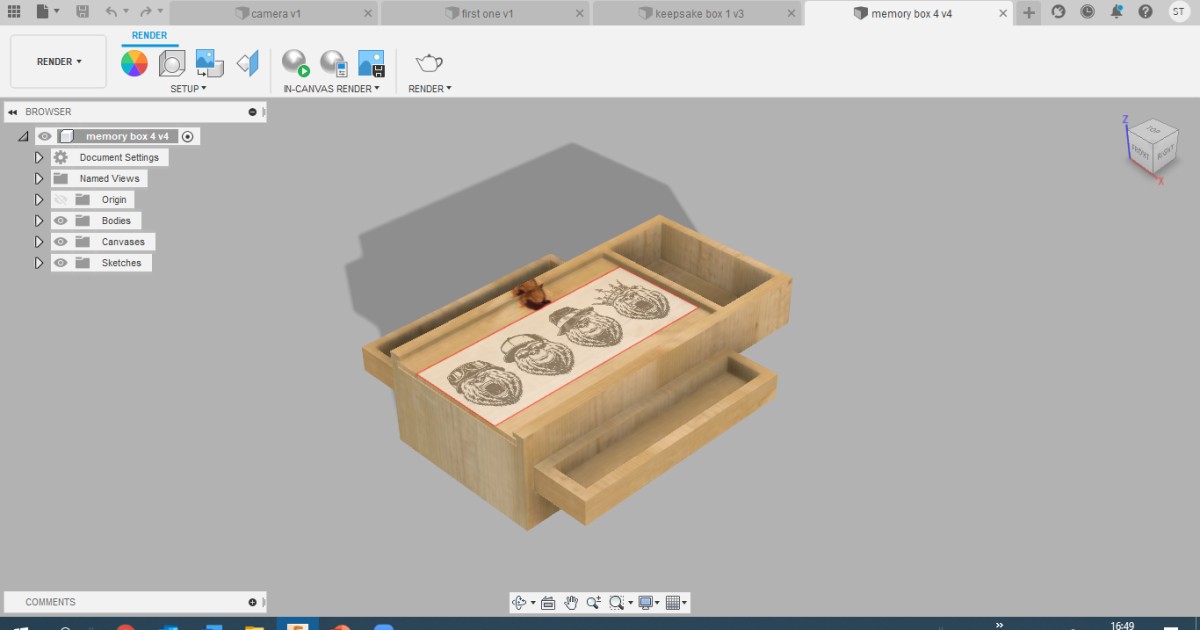Hide the Sketches folder
This screenshot has width=1200, height=630.
pyautogui.click(x=60, y=262)
